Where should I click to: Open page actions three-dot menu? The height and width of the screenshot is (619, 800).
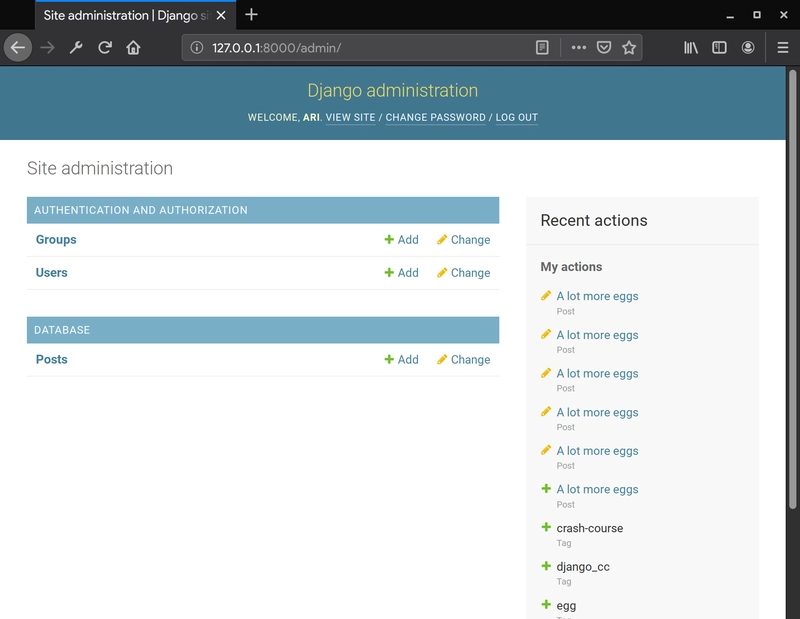click(579, 48)
